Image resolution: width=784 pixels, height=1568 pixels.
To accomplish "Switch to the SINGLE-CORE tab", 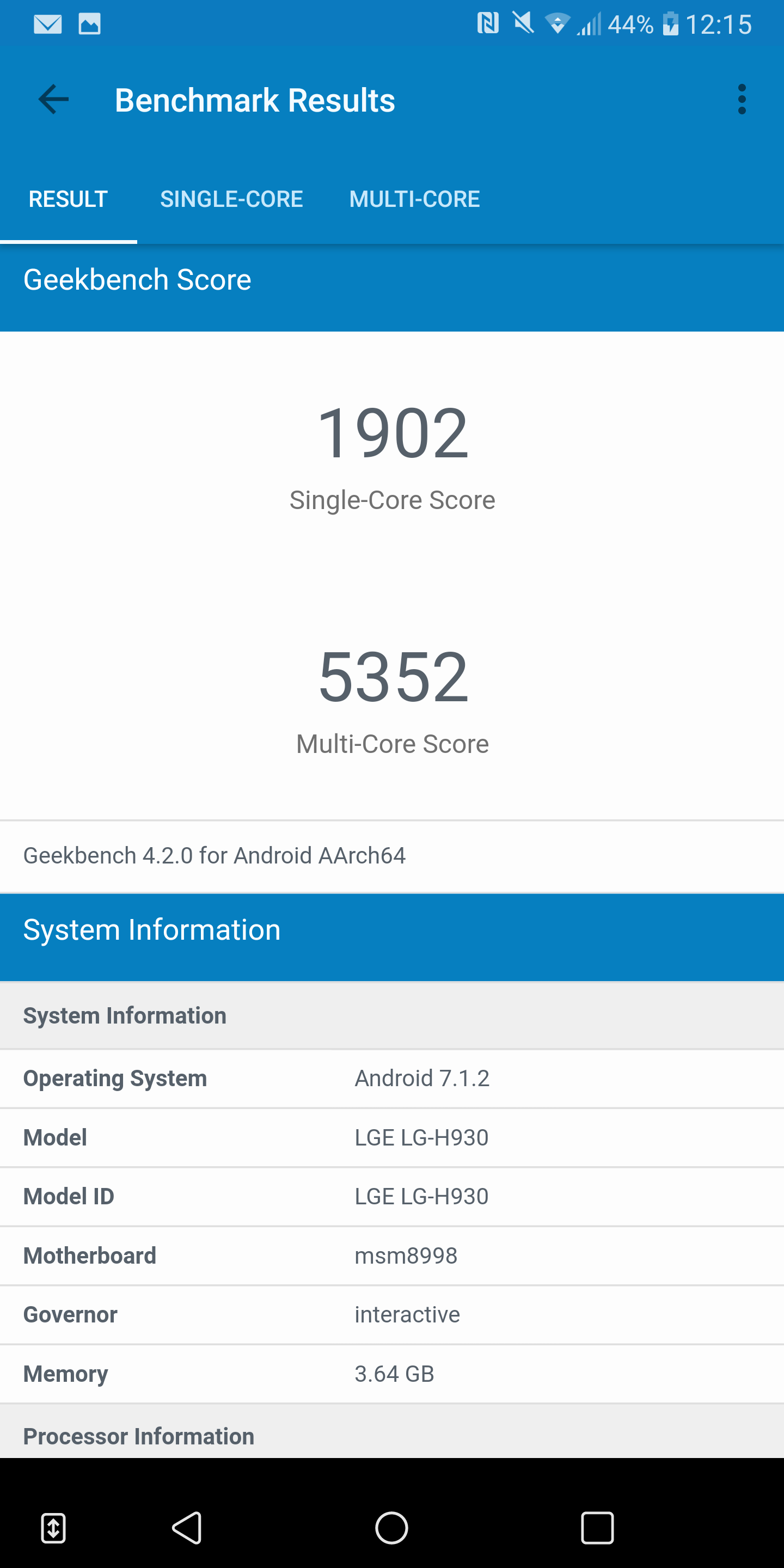I will pos(231,199).
